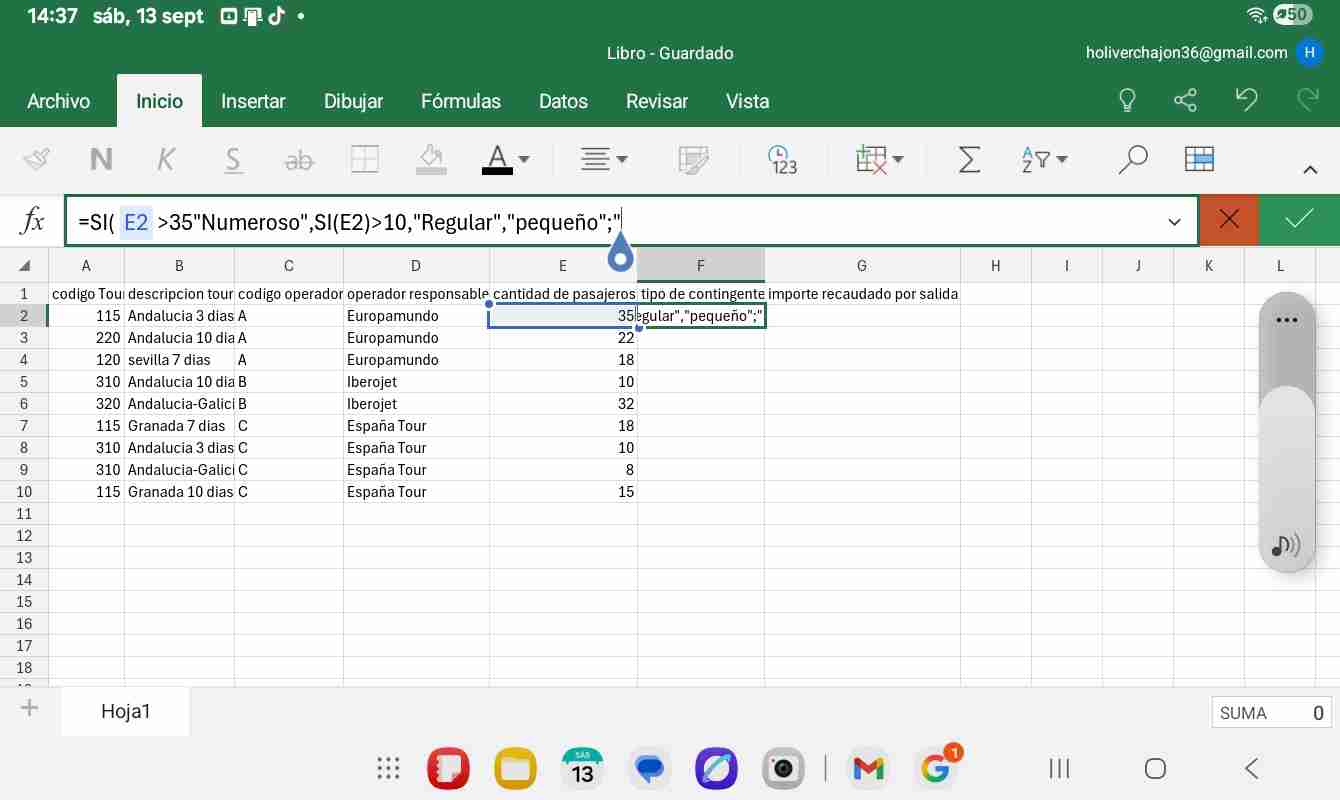
Task: Toggle bold formatting (N) in ribbon
Action: pyautogui.click(x=101, y=160)
